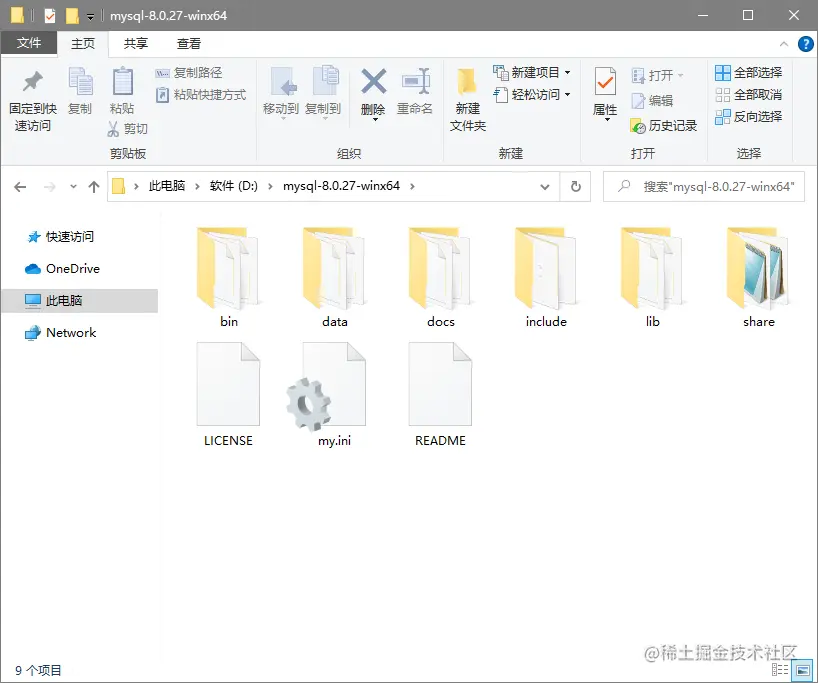Screen dimensions: 818x683
Task: Select the data folder
Action: pyautogui.click(x=334, y=278)
